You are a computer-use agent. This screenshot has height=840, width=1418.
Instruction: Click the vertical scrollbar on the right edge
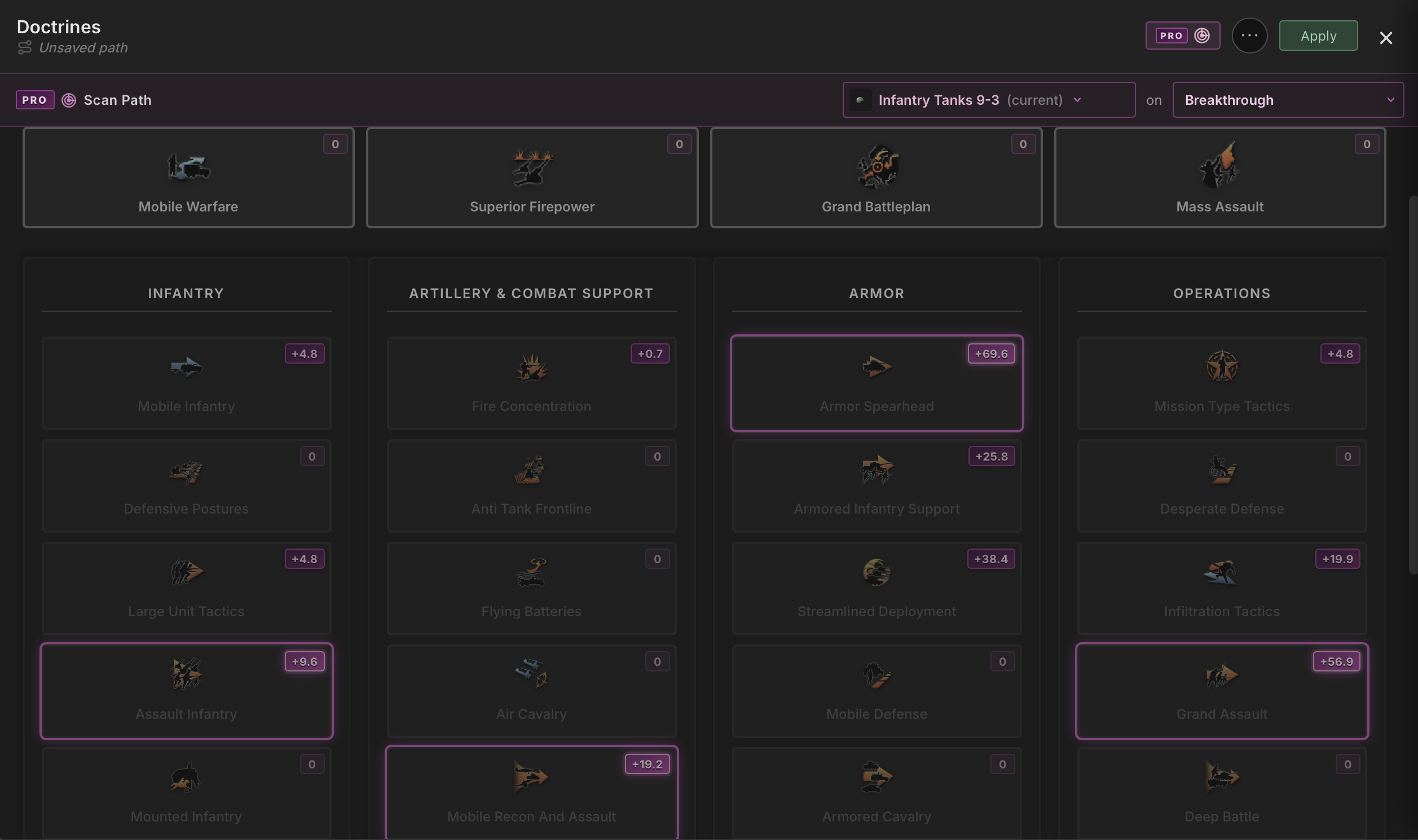coord(1413,385)
